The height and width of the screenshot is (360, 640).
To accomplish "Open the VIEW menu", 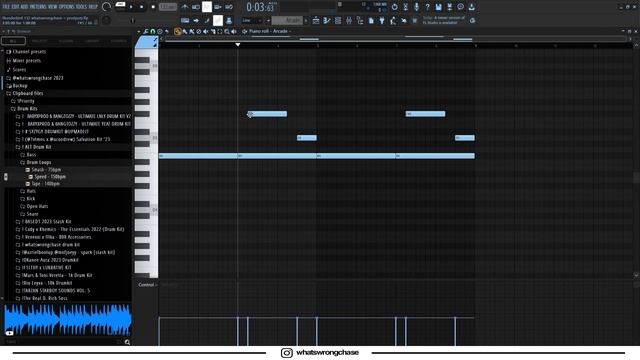I will tap(53, 7).
